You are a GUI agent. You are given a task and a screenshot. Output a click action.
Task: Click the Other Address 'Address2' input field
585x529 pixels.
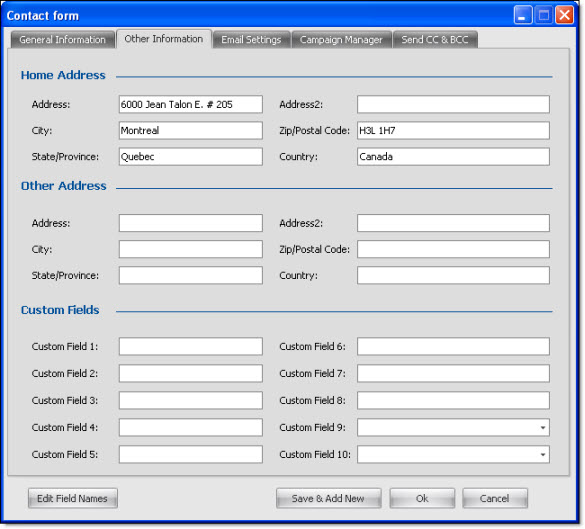click(453, 223)
